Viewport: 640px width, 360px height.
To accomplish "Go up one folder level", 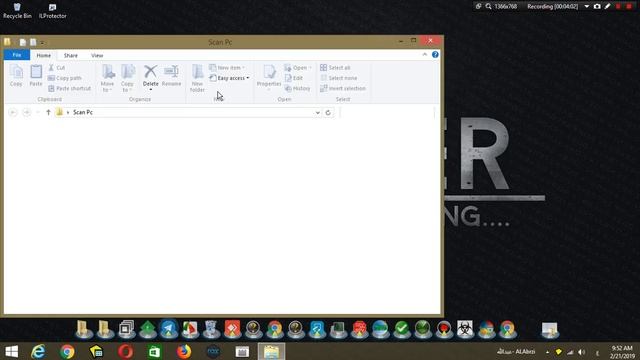I will (48, 112).
